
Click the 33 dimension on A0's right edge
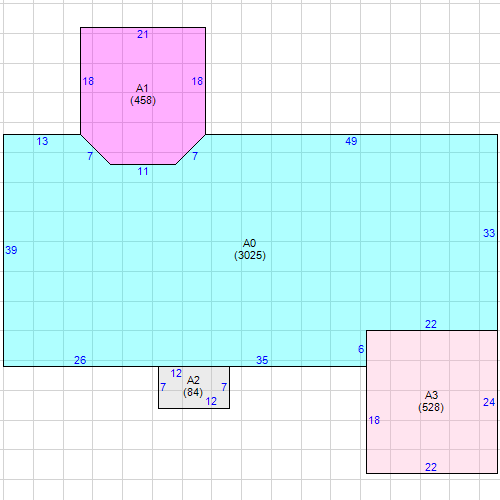(x=489, y=233)
